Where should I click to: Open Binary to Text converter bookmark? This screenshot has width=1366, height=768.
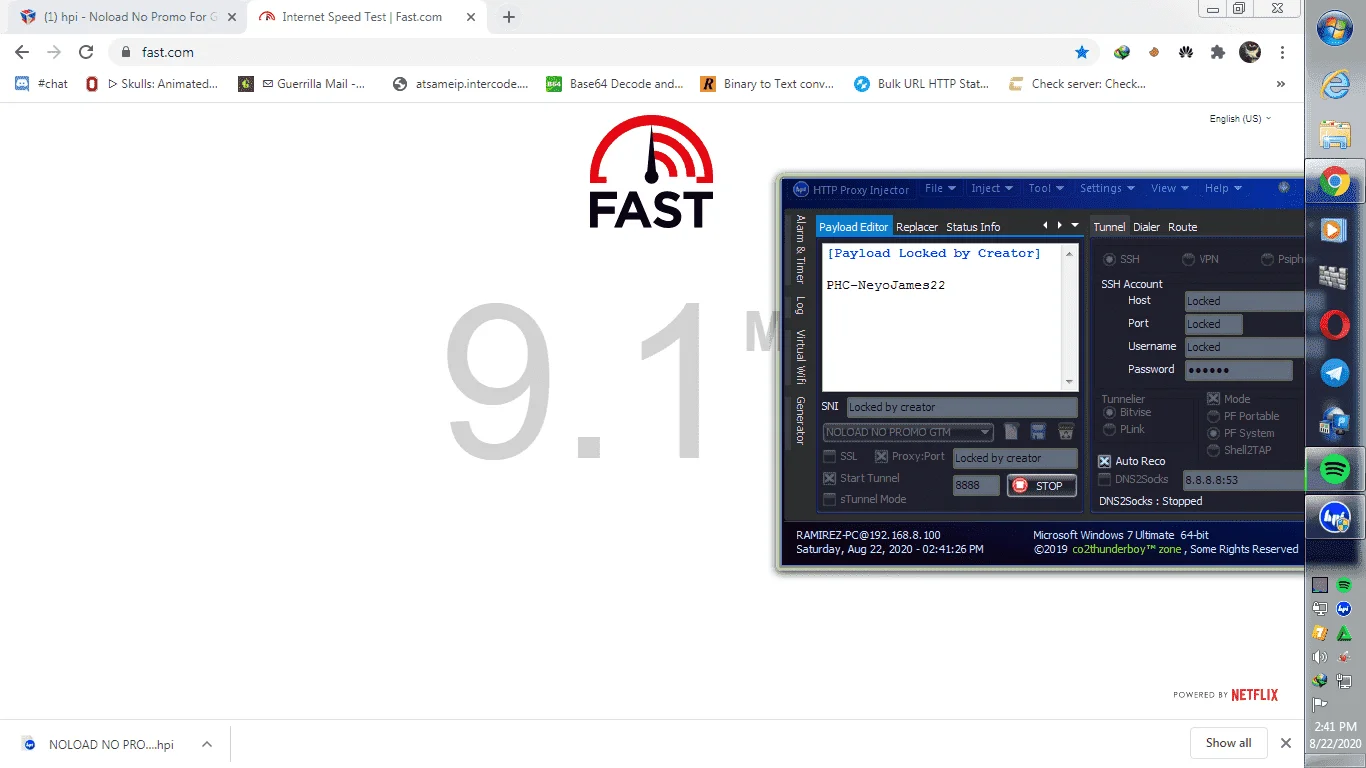pyautogui.click(x=768, y=84)
